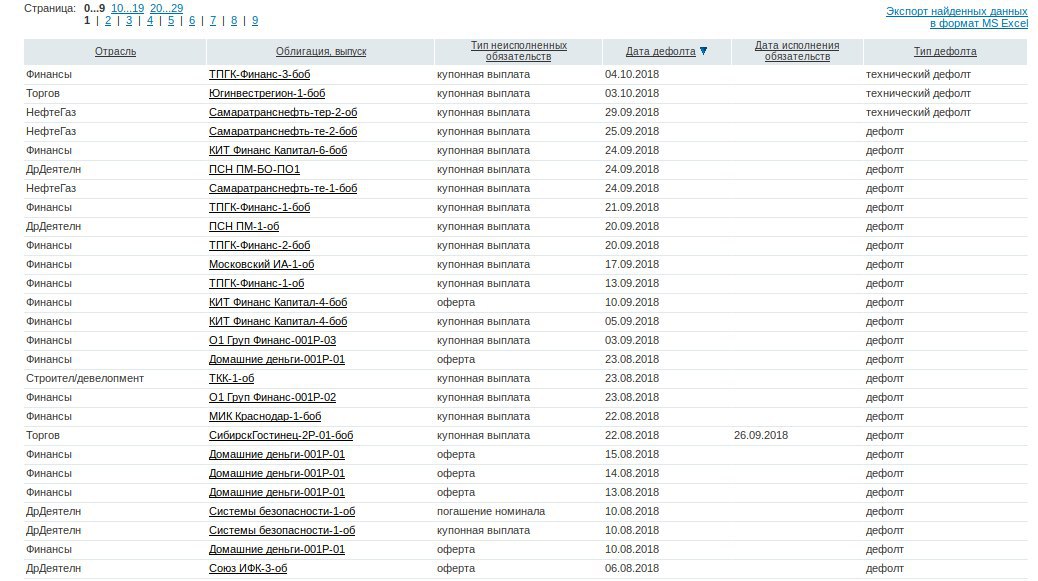Open page 7 of results
Screen dimensions: 1038x581
[212, 21]
